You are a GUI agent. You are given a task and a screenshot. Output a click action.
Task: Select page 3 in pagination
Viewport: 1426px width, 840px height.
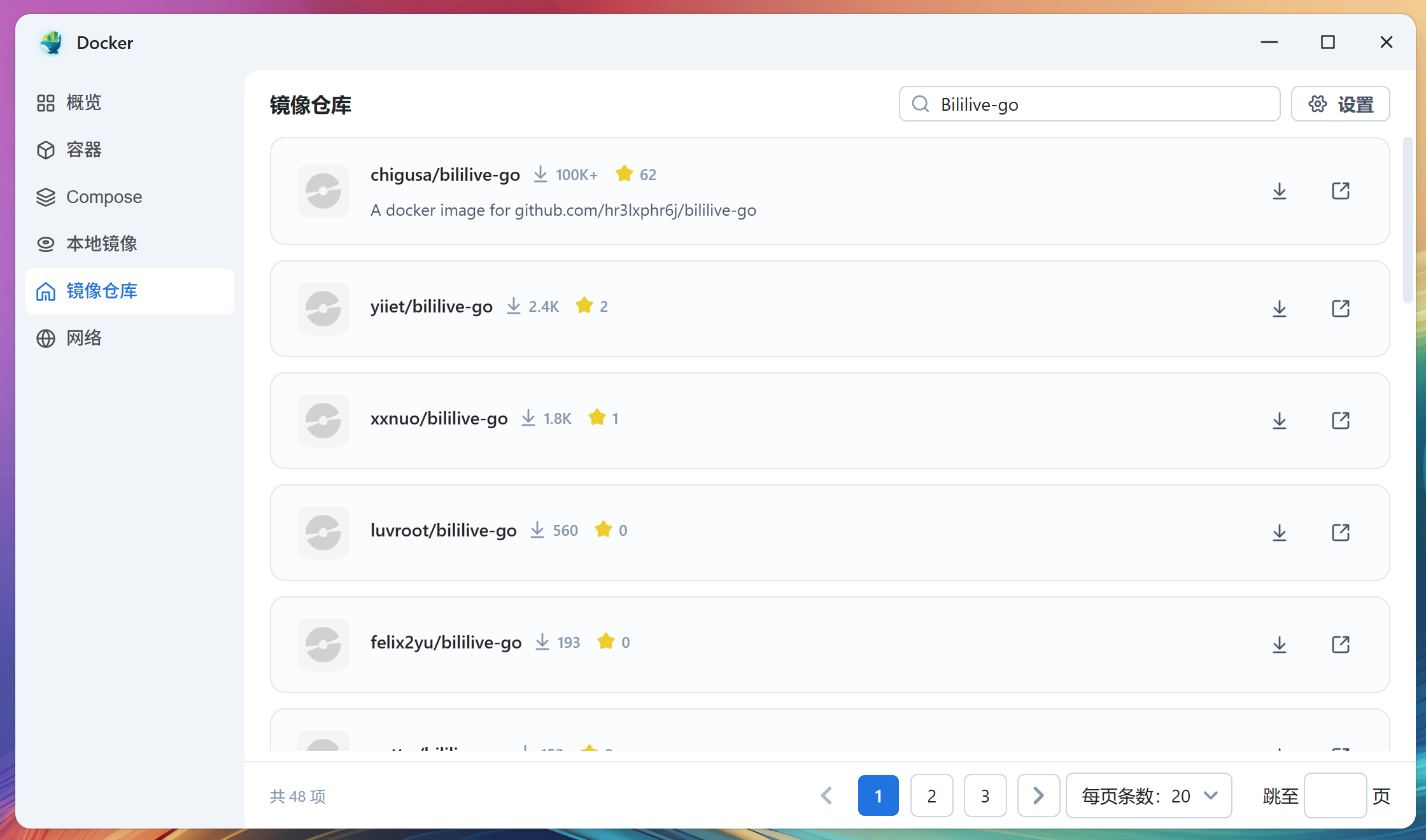point(985,795)
